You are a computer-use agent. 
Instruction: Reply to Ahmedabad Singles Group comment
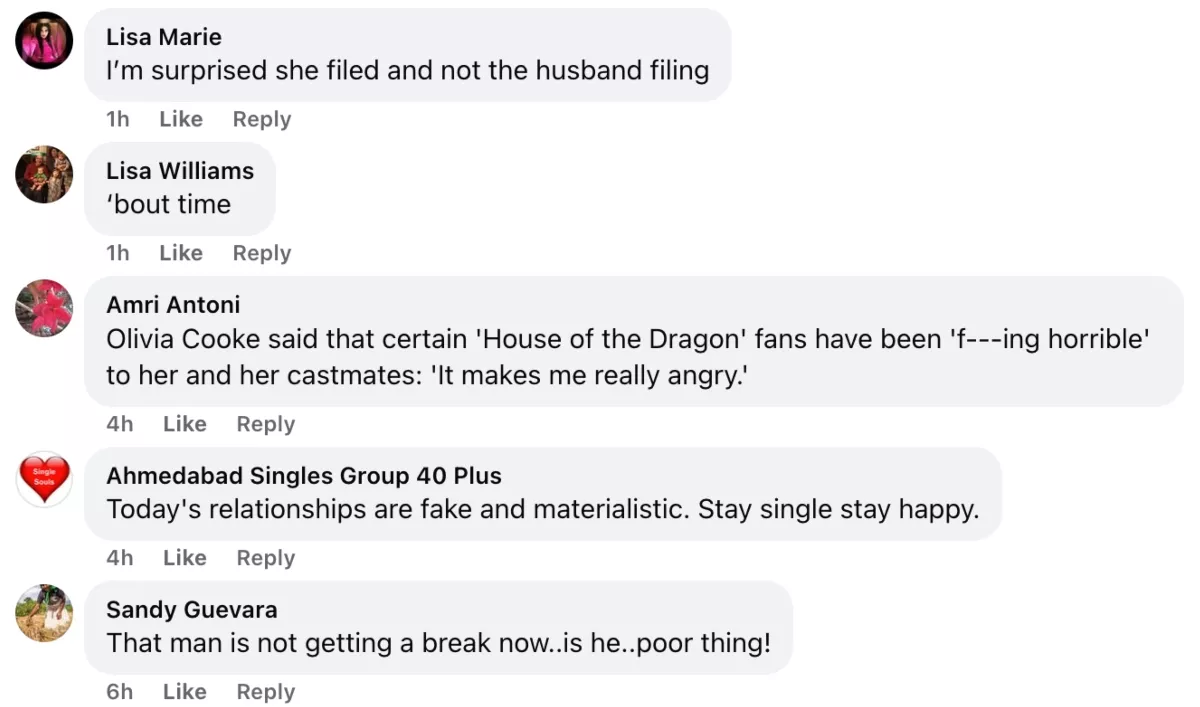click(x=266, y=558)
